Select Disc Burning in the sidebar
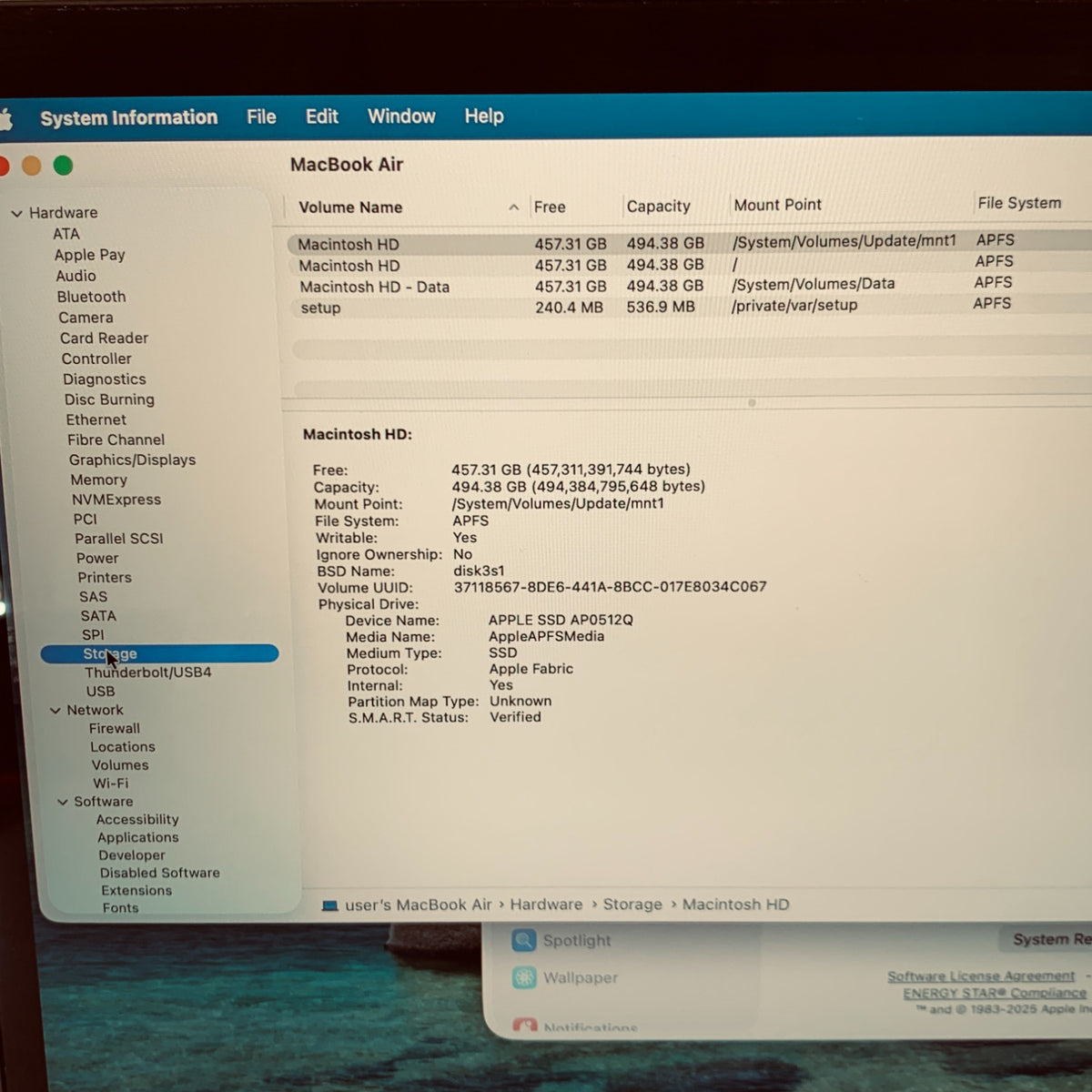Image resolution: width=1092 pixels, height=1092 pixels. (x=109, y=399)
